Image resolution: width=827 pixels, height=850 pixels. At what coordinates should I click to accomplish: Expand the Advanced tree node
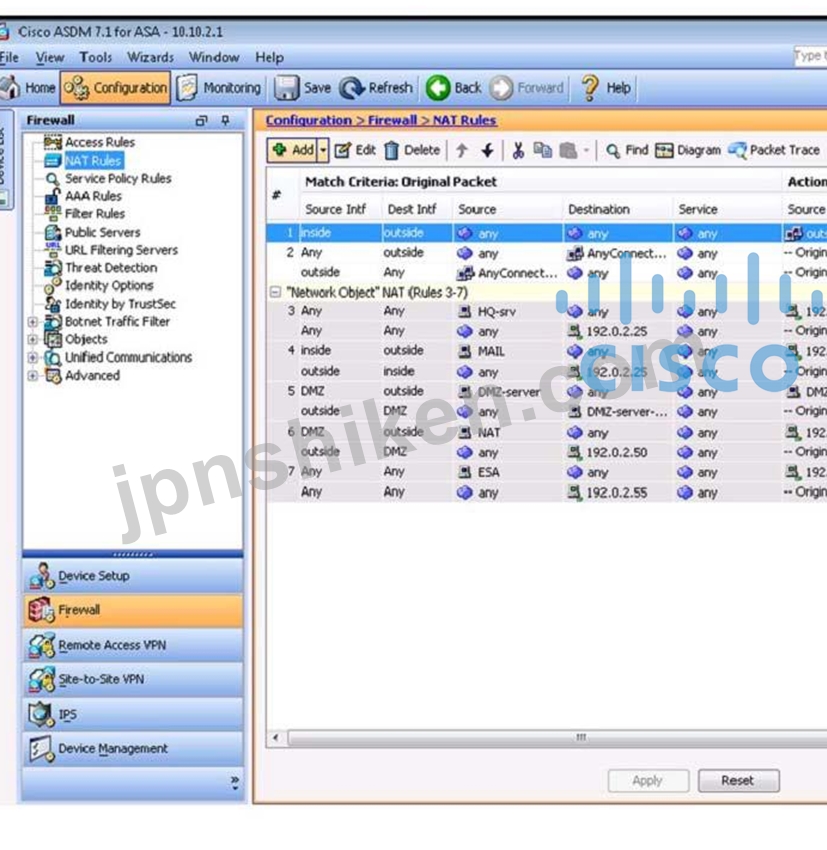coord(33,376)
